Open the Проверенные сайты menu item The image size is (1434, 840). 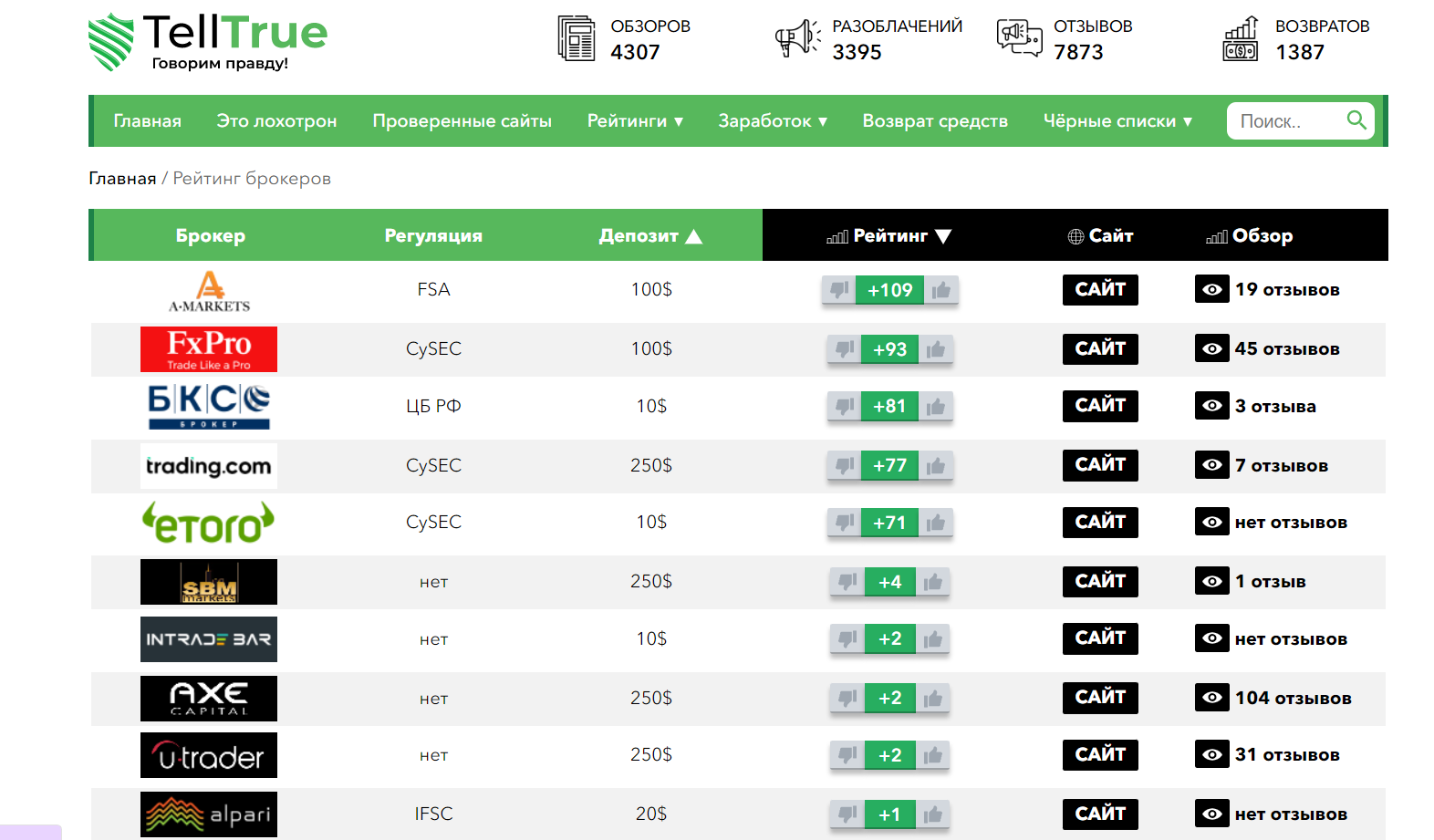click(462, 120)
